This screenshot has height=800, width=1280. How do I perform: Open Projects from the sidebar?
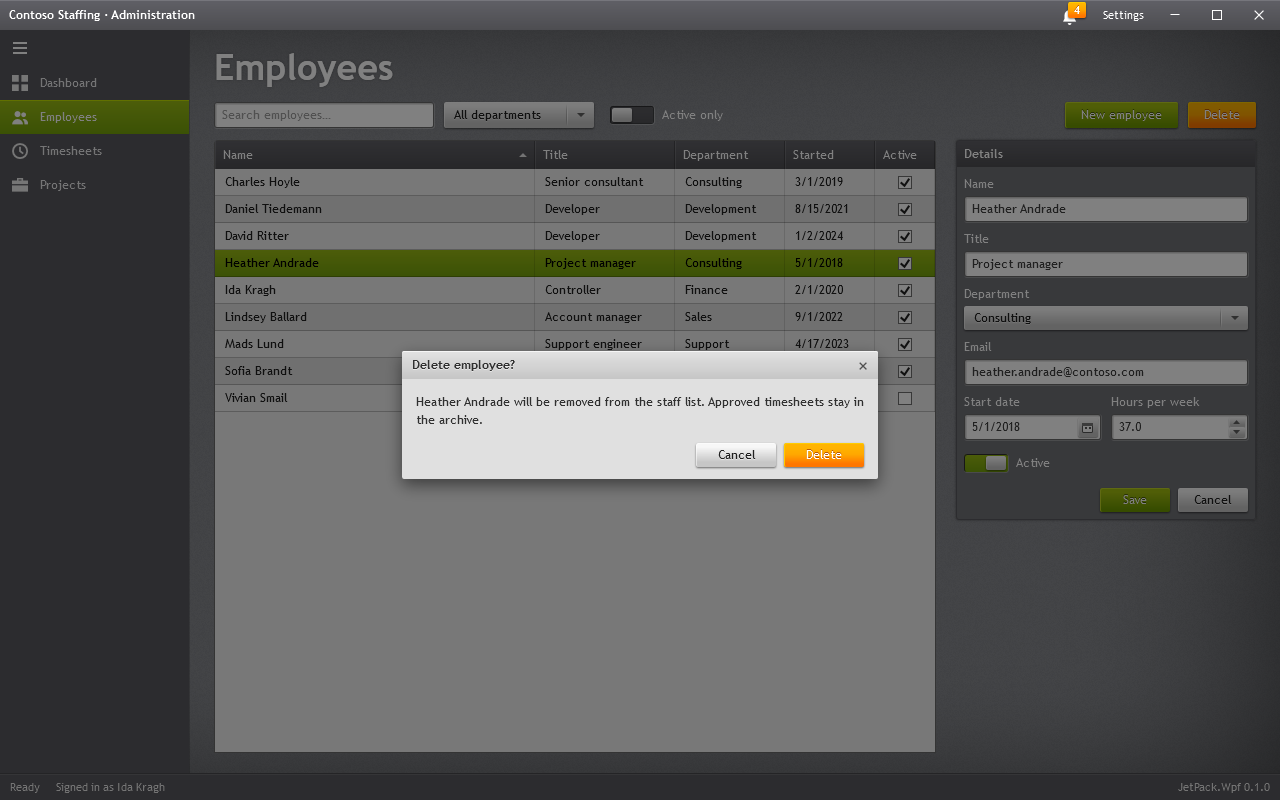94,185
